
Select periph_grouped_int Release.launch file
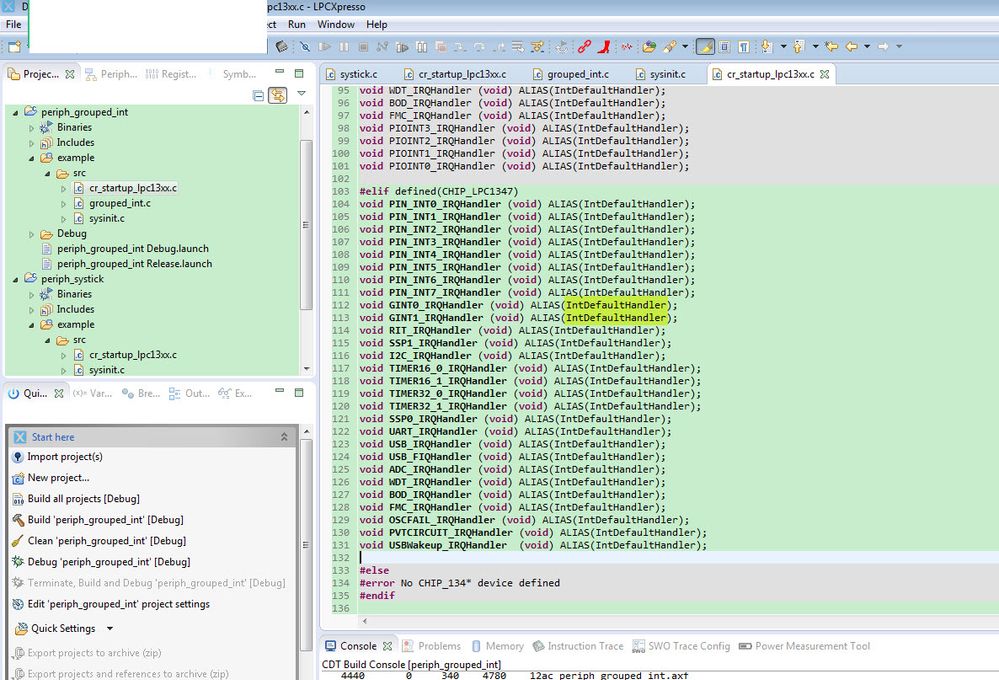click(134, 264)
